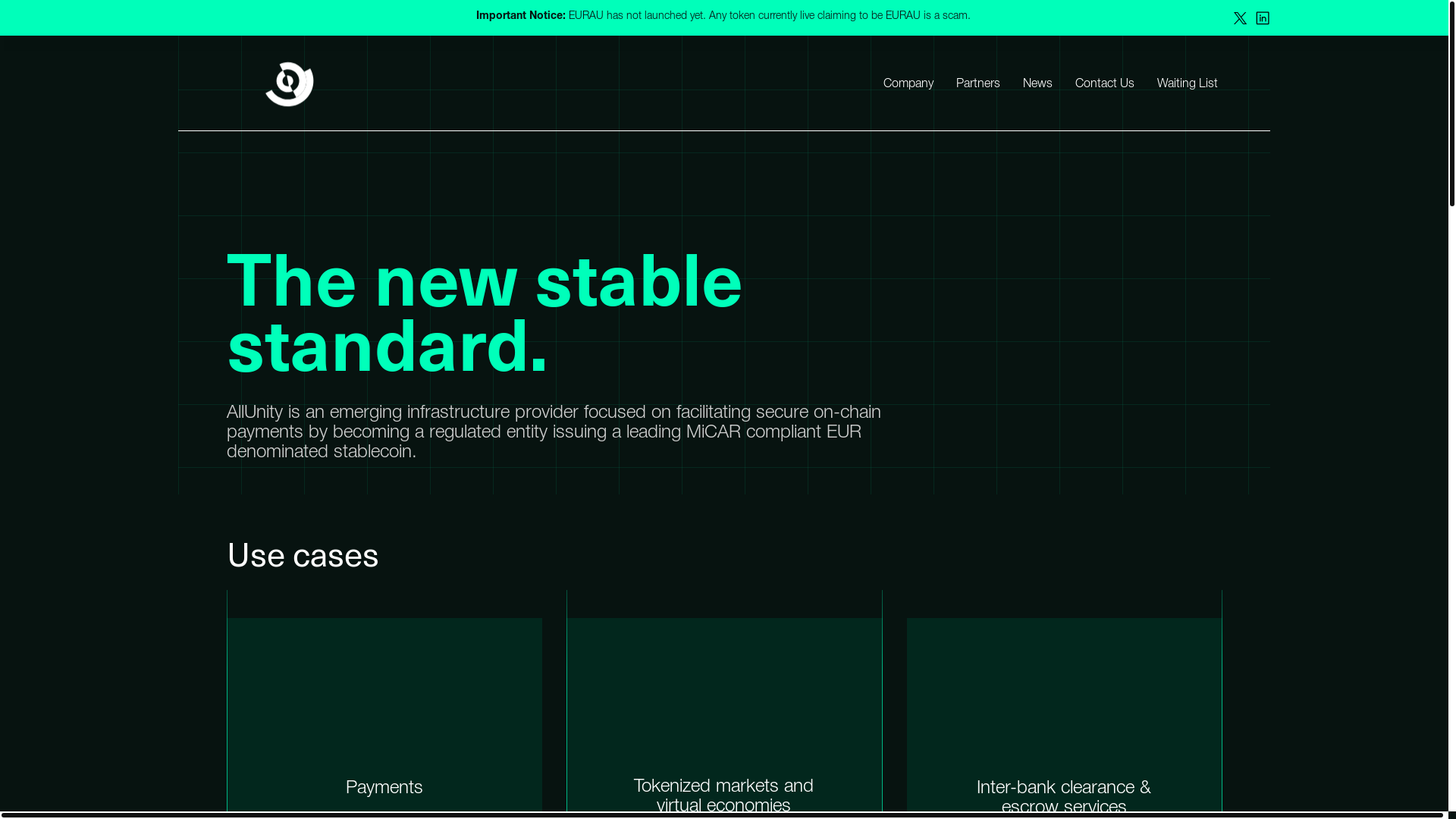Click the AllUnity description paragraph
This screenshot has height=819, width=1456.
[x=554, y=432]
